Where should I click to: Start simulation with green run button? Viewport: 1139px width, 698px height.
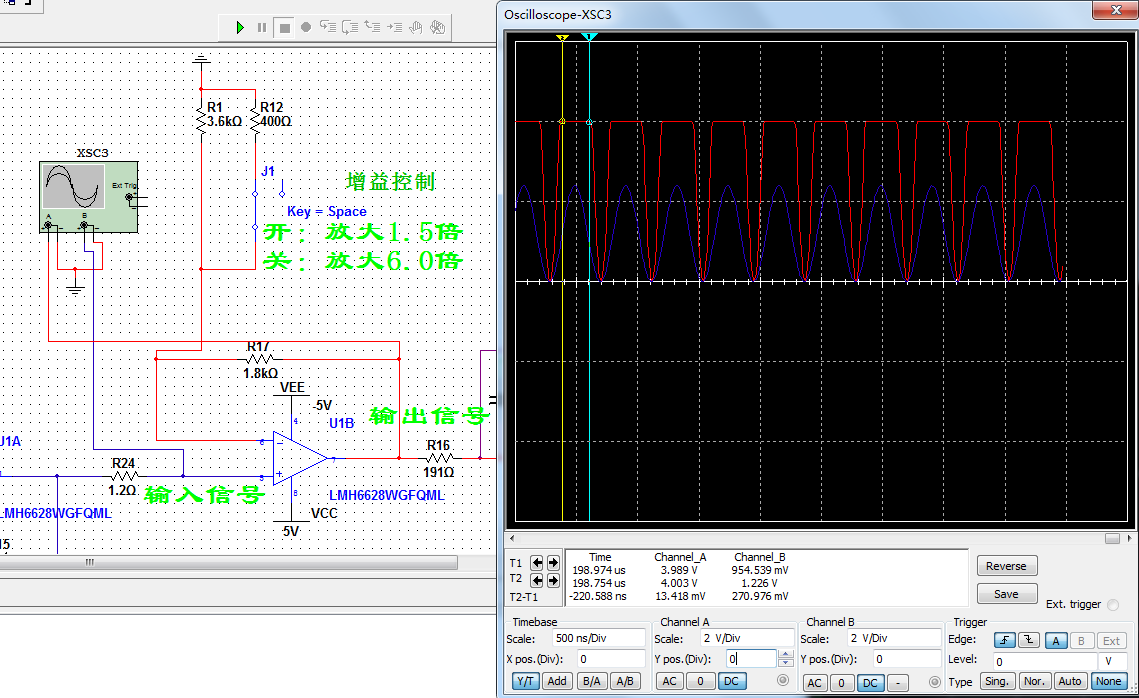(240, 27)
